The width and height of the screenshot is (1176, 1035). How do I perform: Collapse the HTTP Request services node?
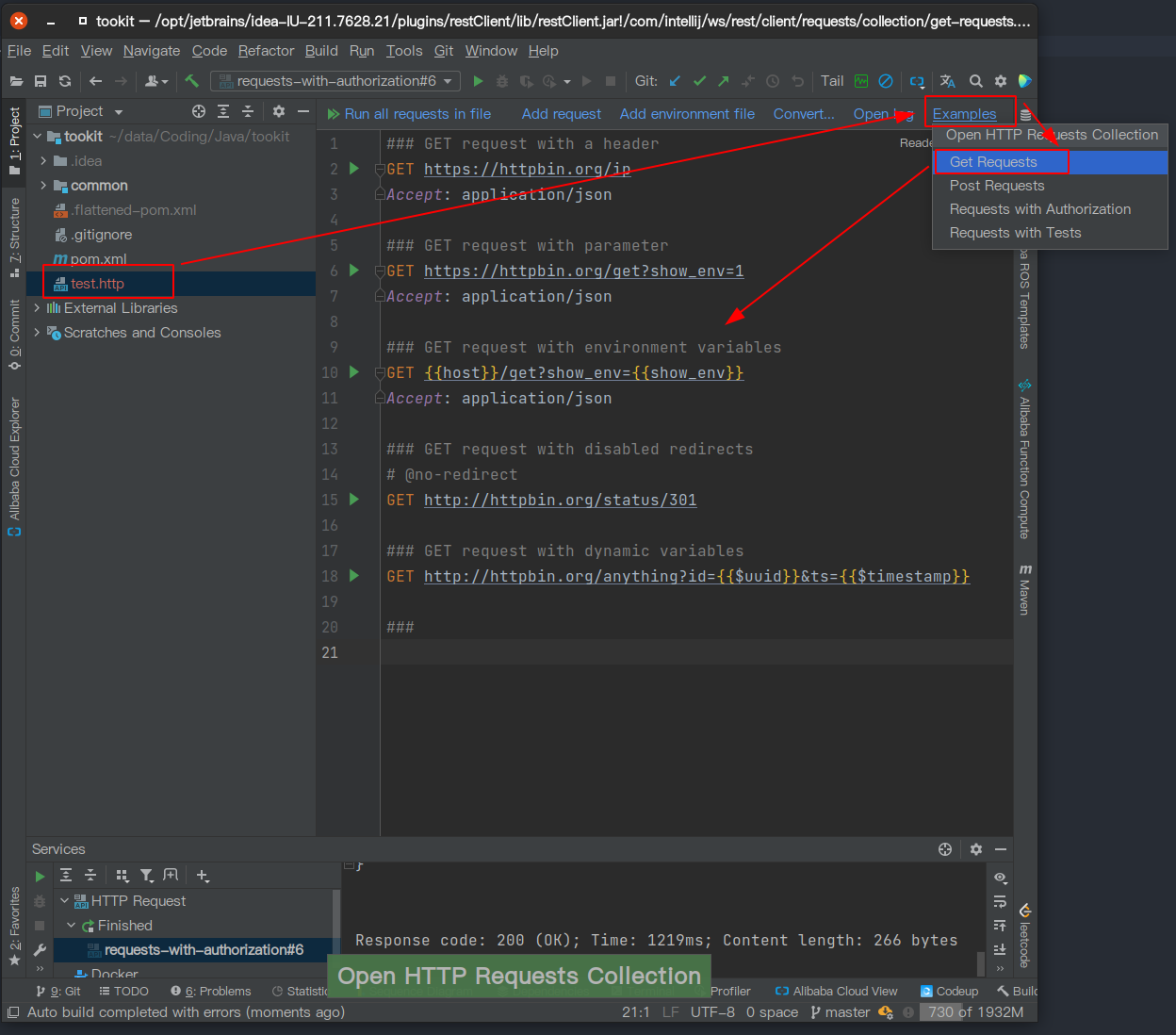(x=64, y=901)
